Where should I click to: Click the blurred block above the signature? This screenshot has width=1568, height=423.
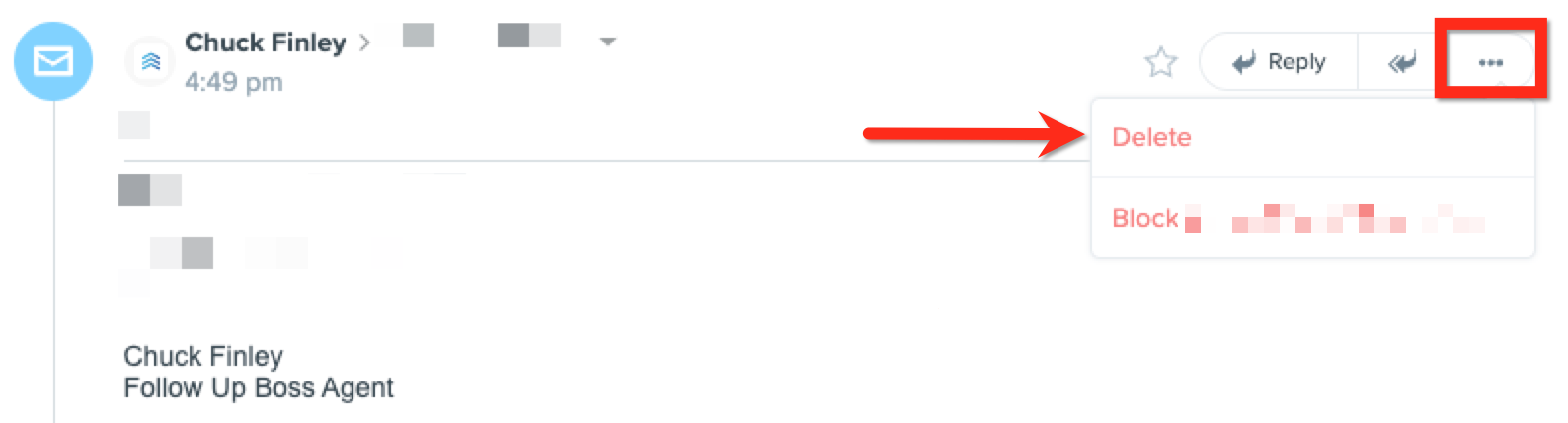[x=182, y=253]
